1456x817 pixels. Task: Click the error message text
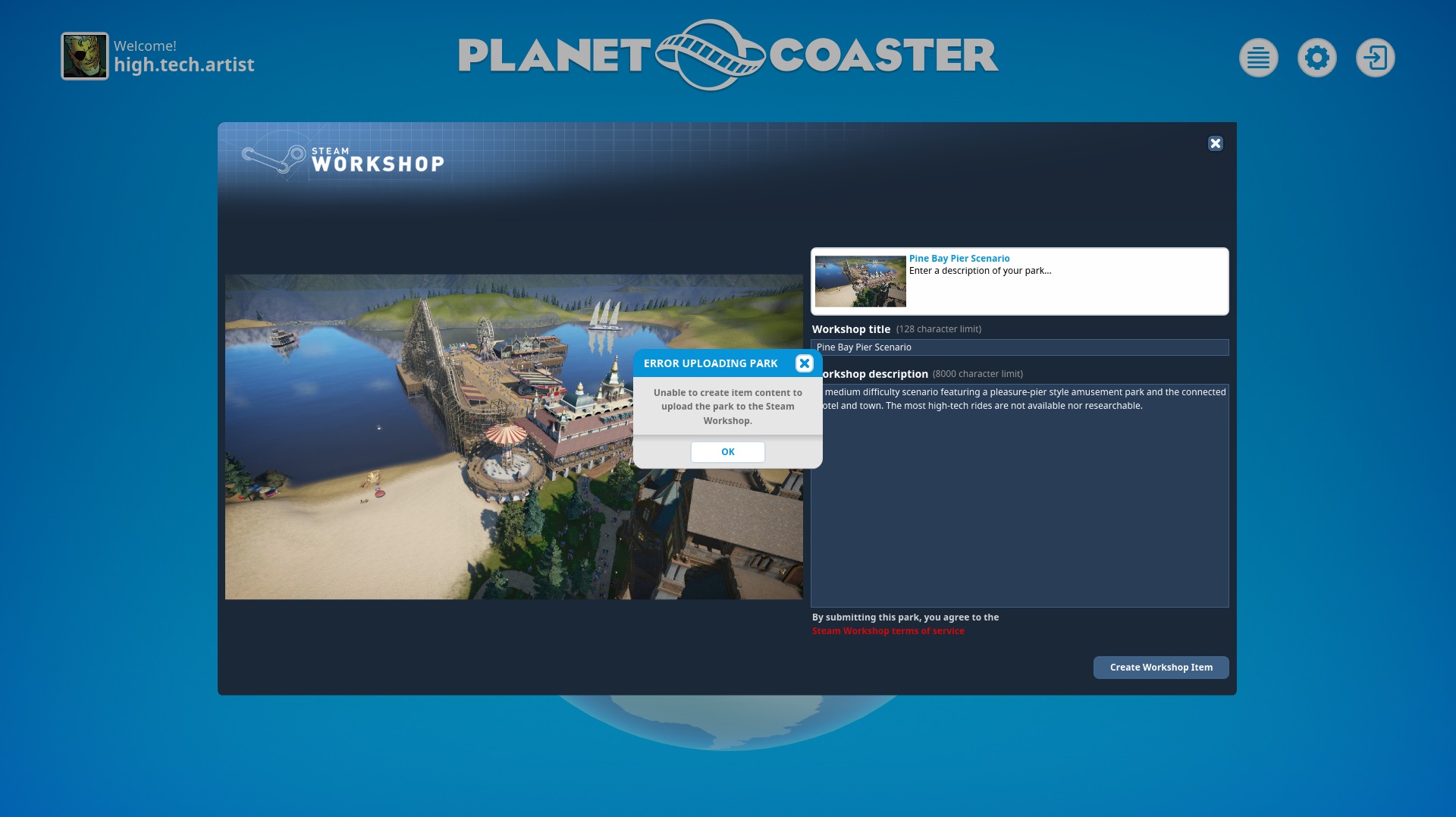point(727,407)
